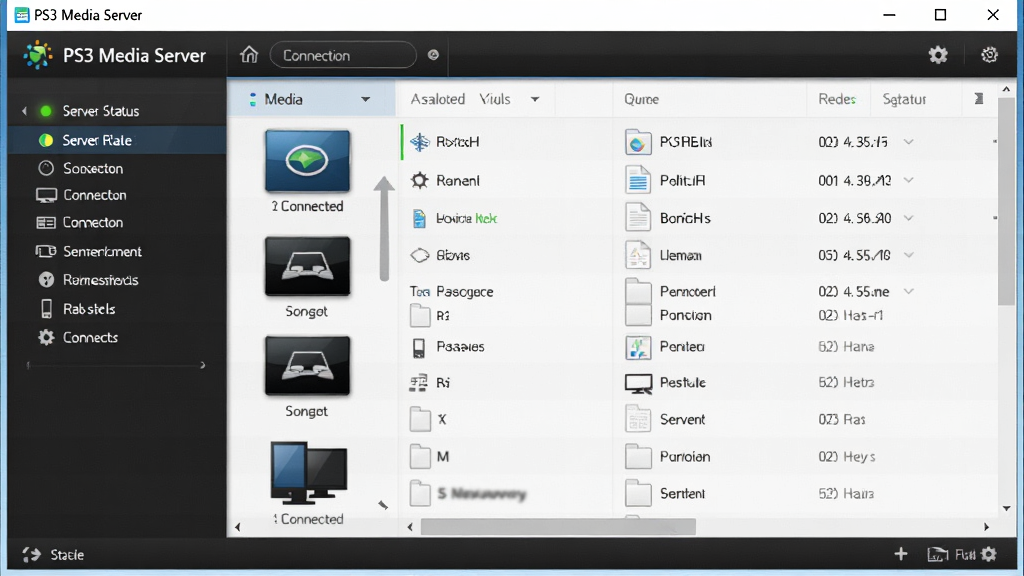This screenshot has height=576, width=1024.
Task: Open settings gear left of the top-right cog
Action: point(938,55)
